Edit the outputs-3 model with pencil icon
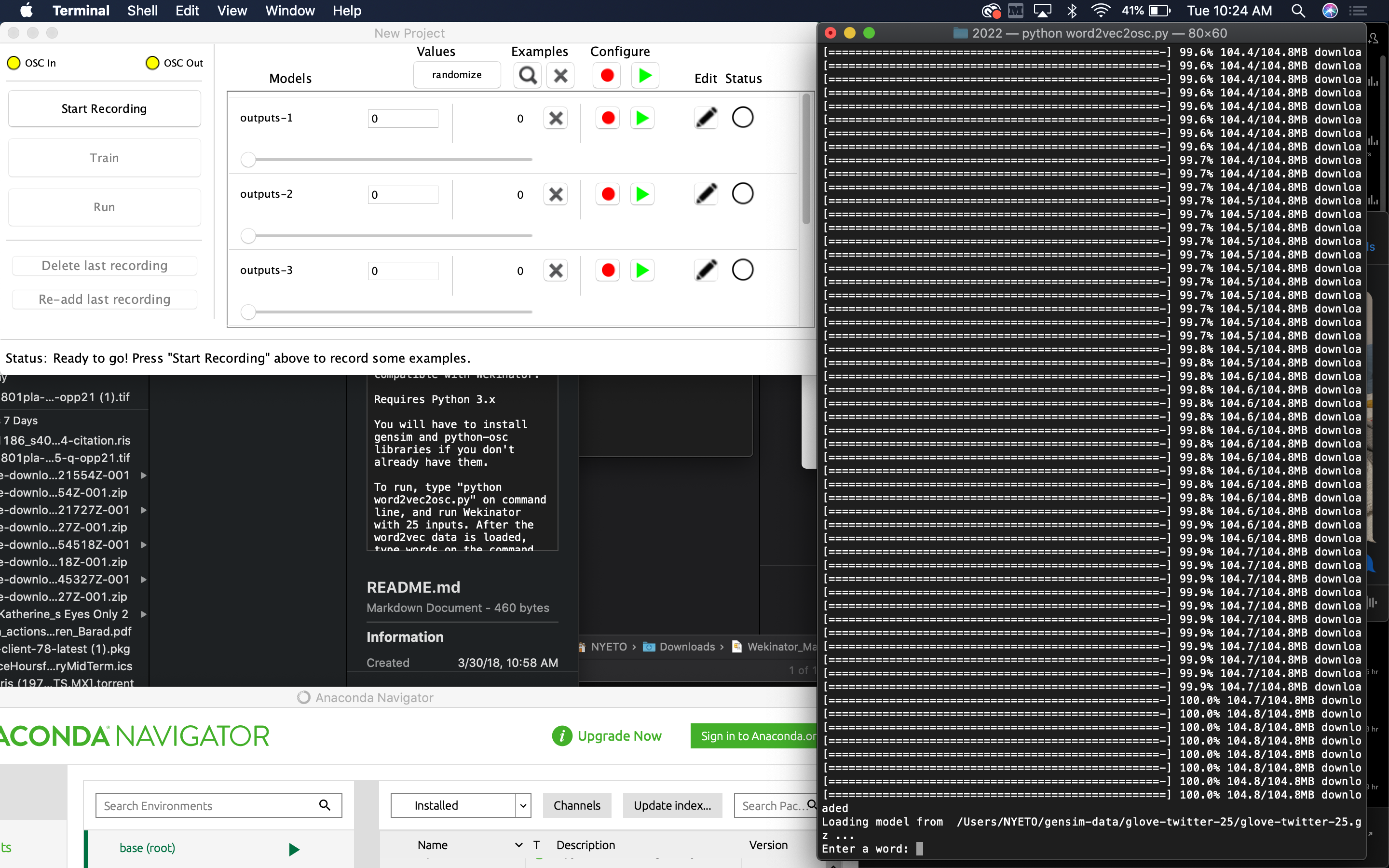The height and width of the screenshot is (868, 1389). coord(706,270)
